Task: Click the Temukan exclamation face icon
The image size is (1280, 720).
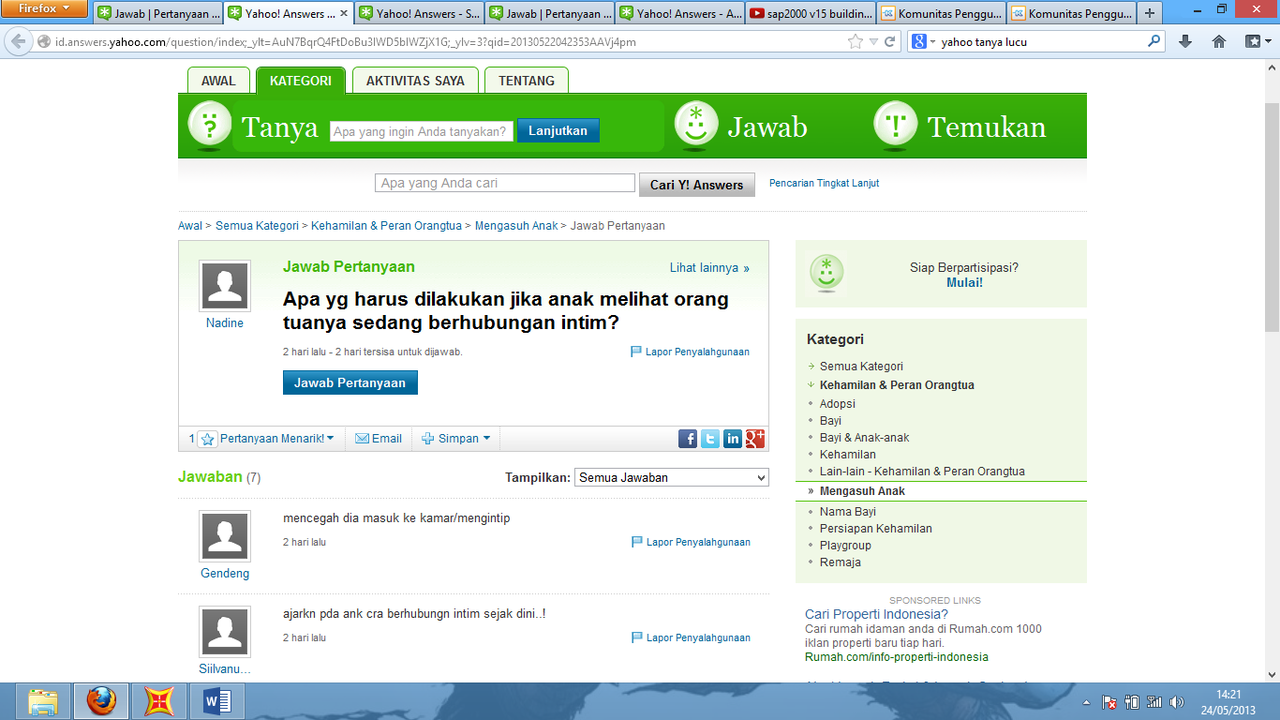Action: 895,126
